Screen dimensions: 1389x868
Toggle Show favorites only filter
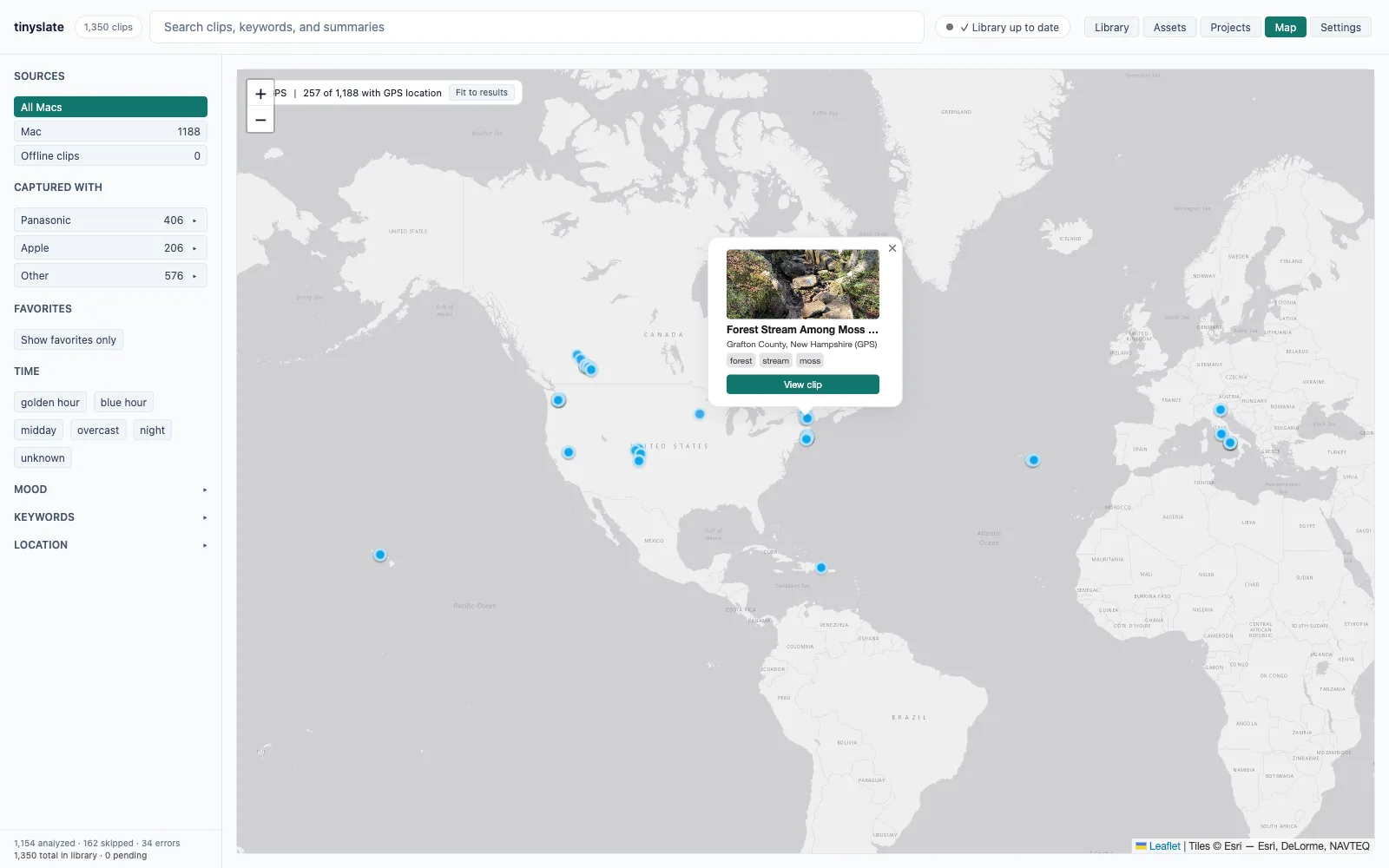coord(69,340)
